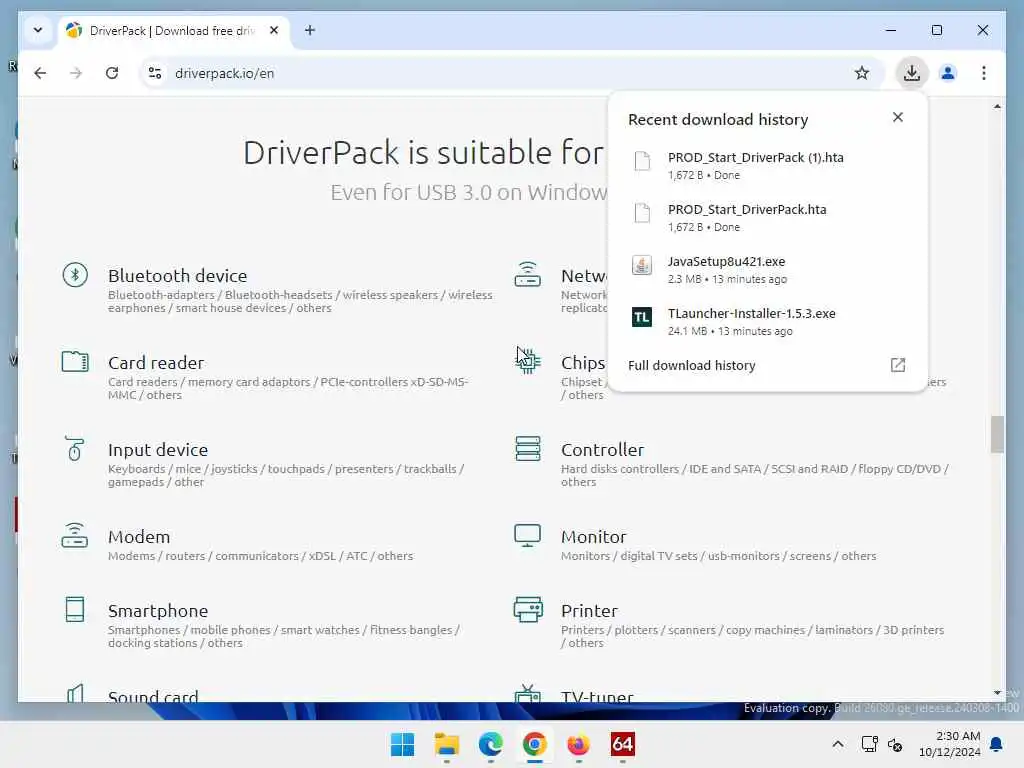Click the Card reader icon
Image resolution: width=1024 pixels, height=768 pixels.
[75, 361]
